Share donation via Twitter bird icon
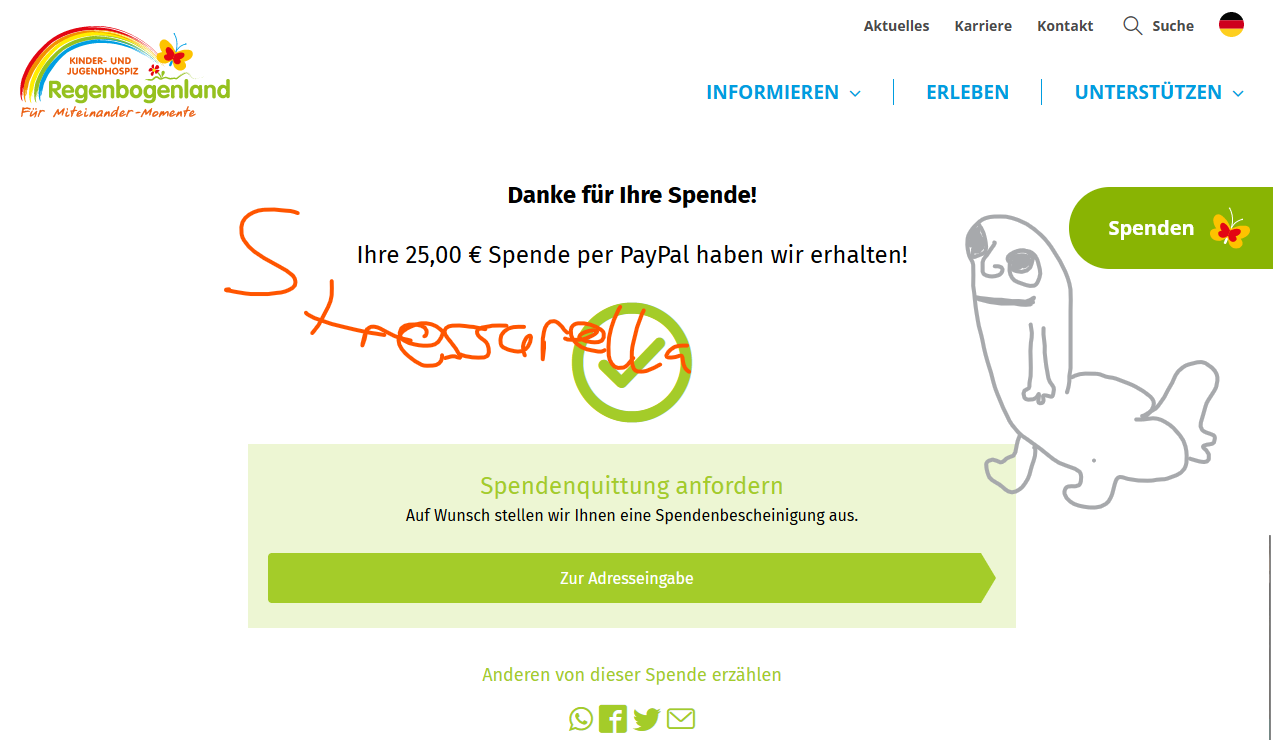Screen dimensions: 1273x740 pyautogui.click(x=647, y=719)
